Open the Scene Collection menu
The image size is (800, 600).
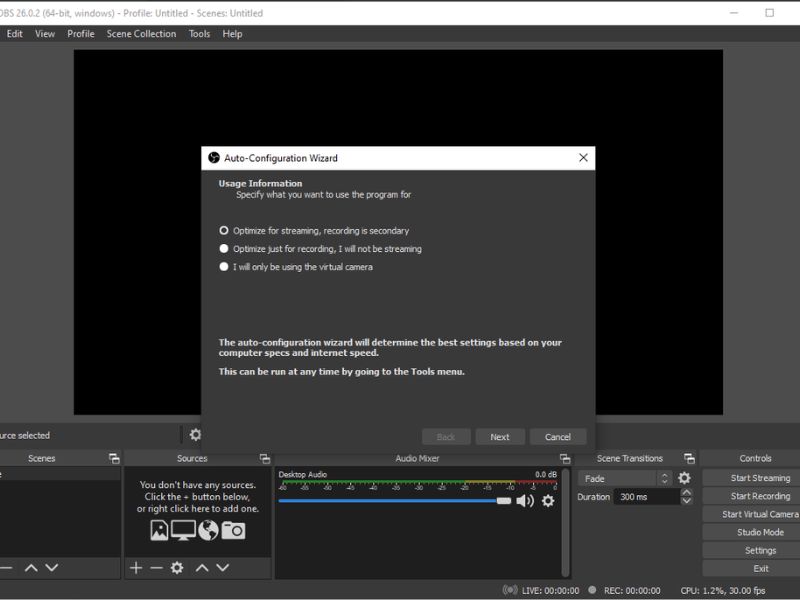click(141, 34)
